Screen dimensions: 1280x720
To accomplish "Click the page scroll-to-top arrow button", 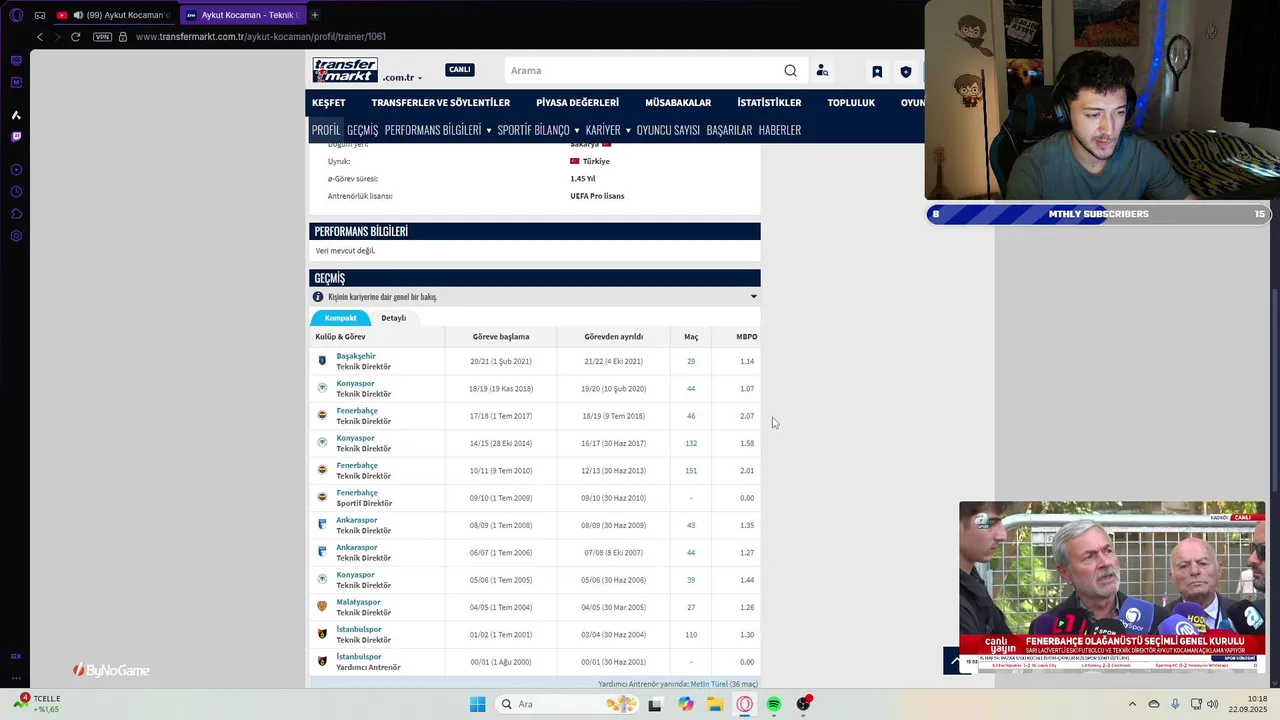I will pos(955,661).
